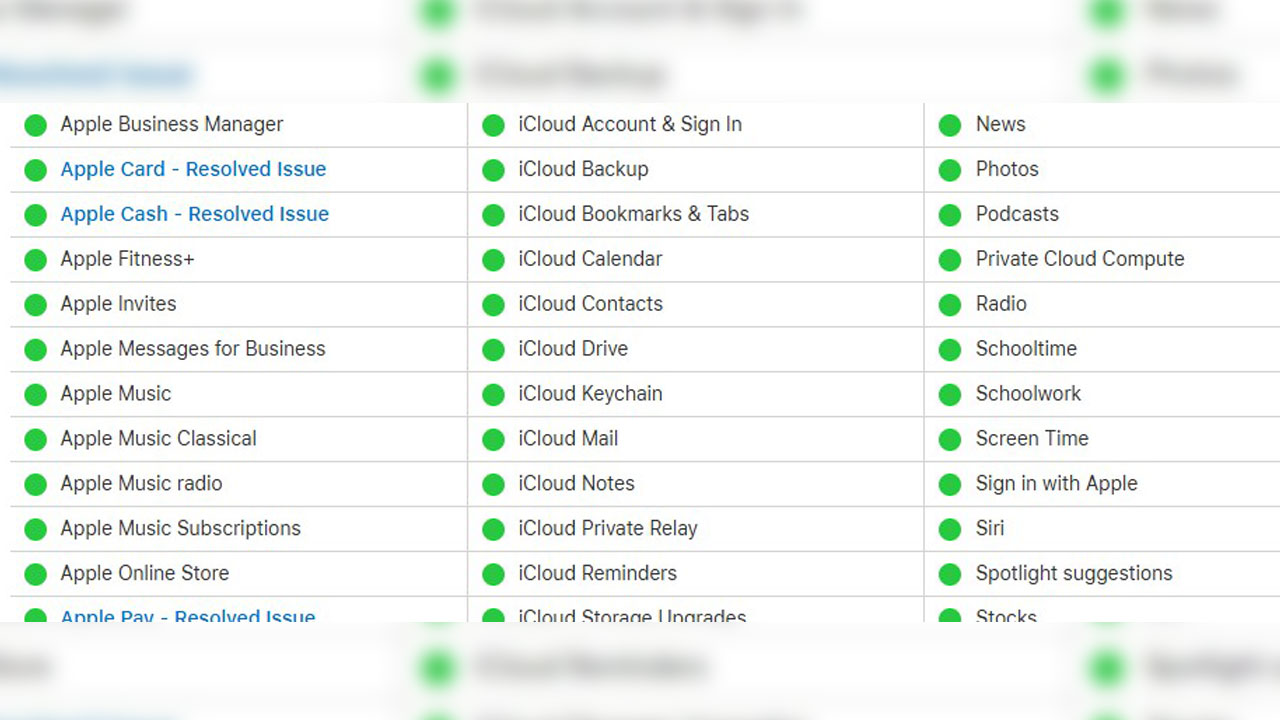Click the Spotlight suggestions service label
This screenshot has height=720, width=1280.
coord(1073,573)
